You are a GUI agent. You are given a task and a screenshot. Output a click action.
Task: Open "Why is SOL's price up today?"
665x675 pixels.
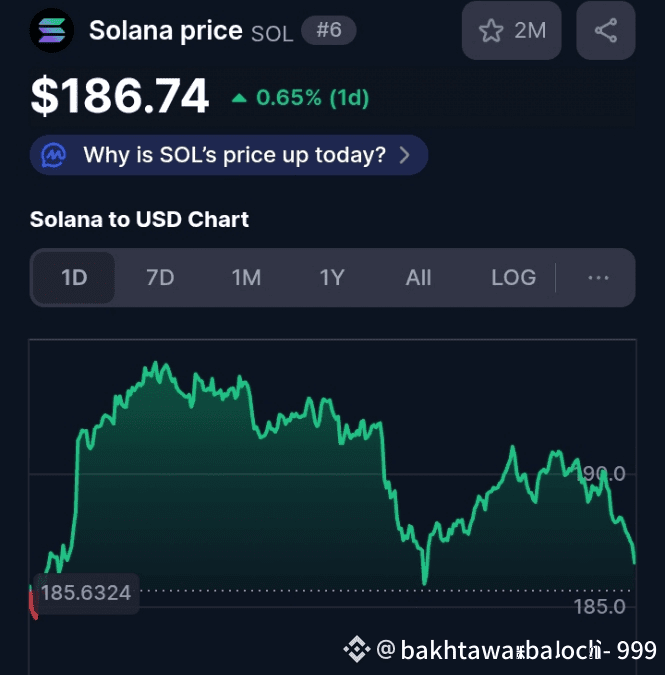[234, 155]
